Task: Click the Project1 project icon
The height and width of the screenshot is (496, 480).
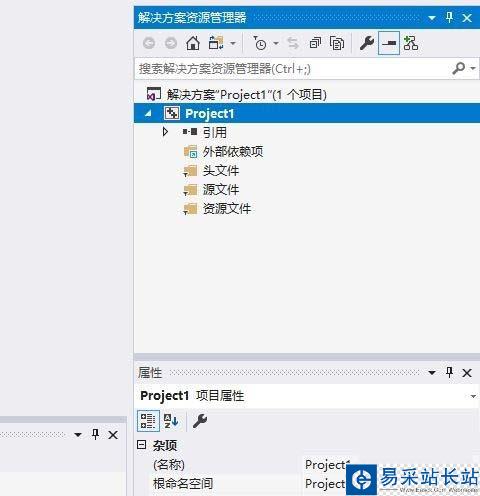Action: click(172, 113)
